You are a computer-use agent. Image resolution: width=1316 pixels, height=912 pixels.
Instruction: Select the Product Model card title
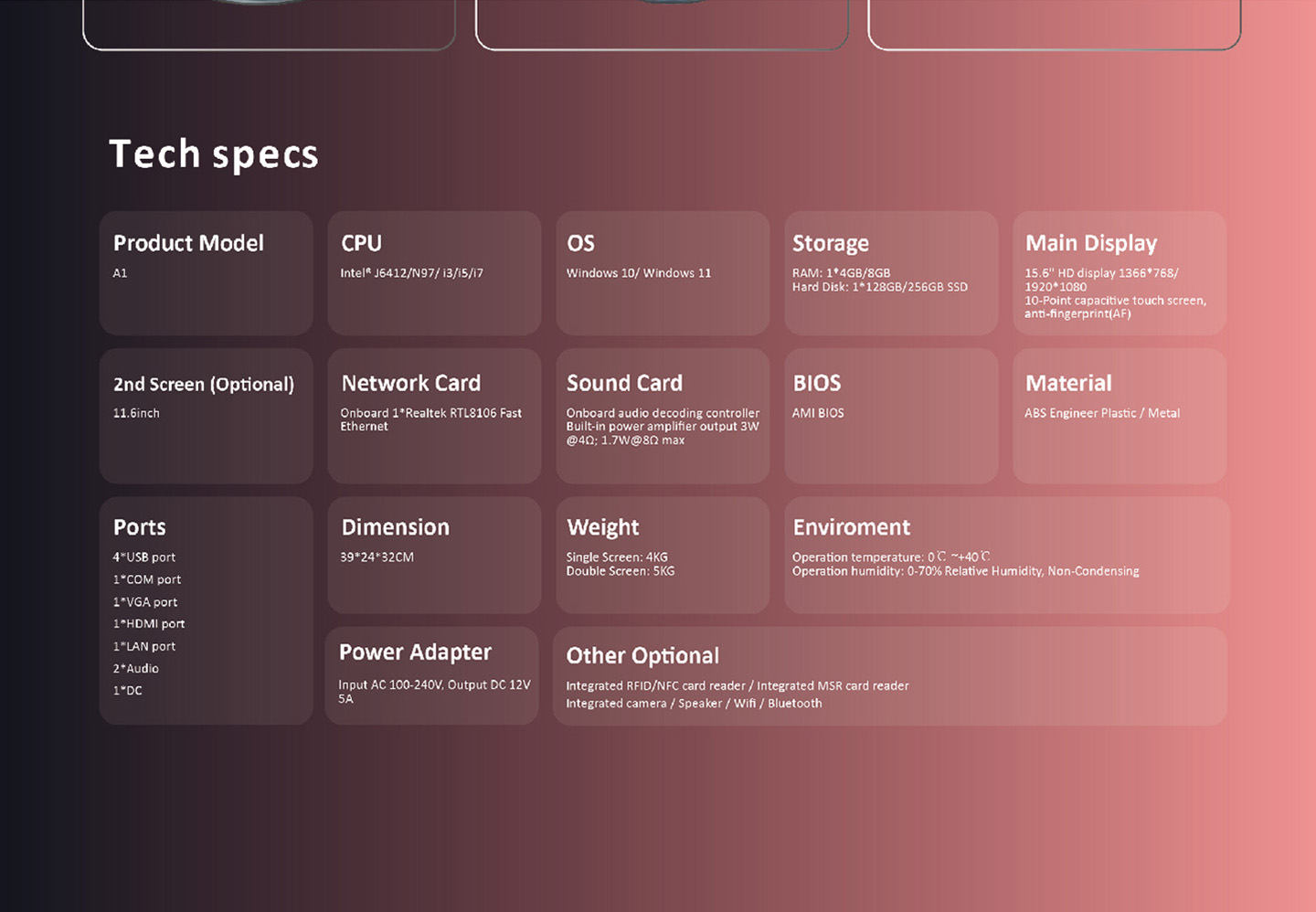coord(188,243)
